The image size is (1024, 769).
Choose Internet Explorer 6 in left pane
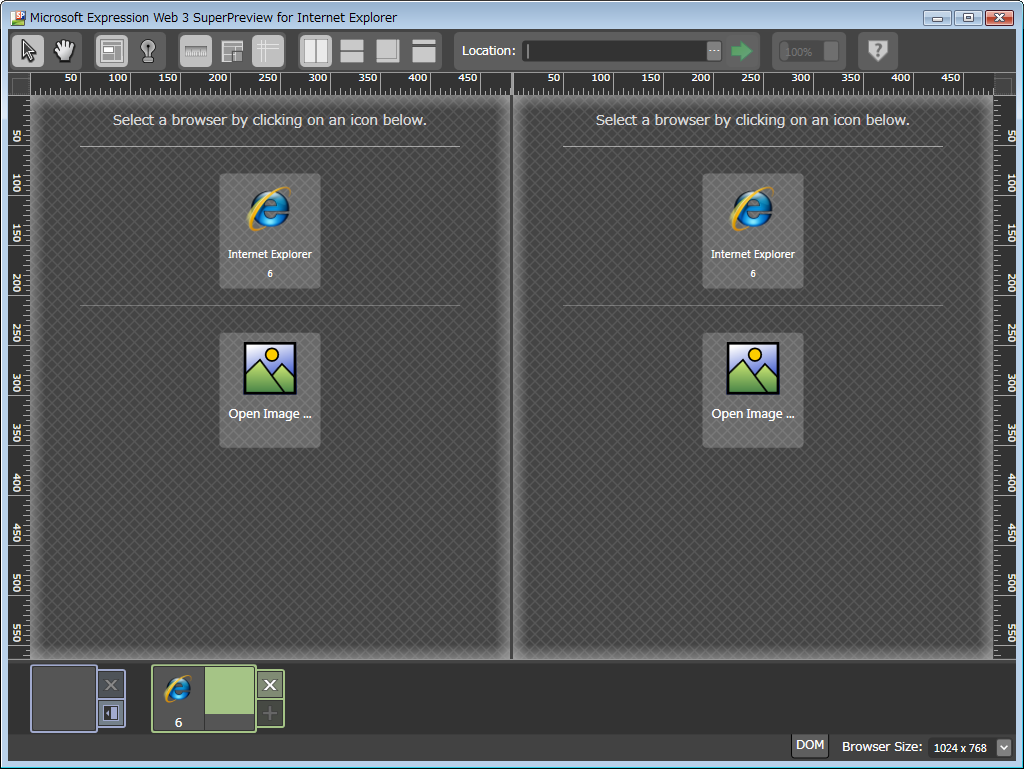coord(270,230)
